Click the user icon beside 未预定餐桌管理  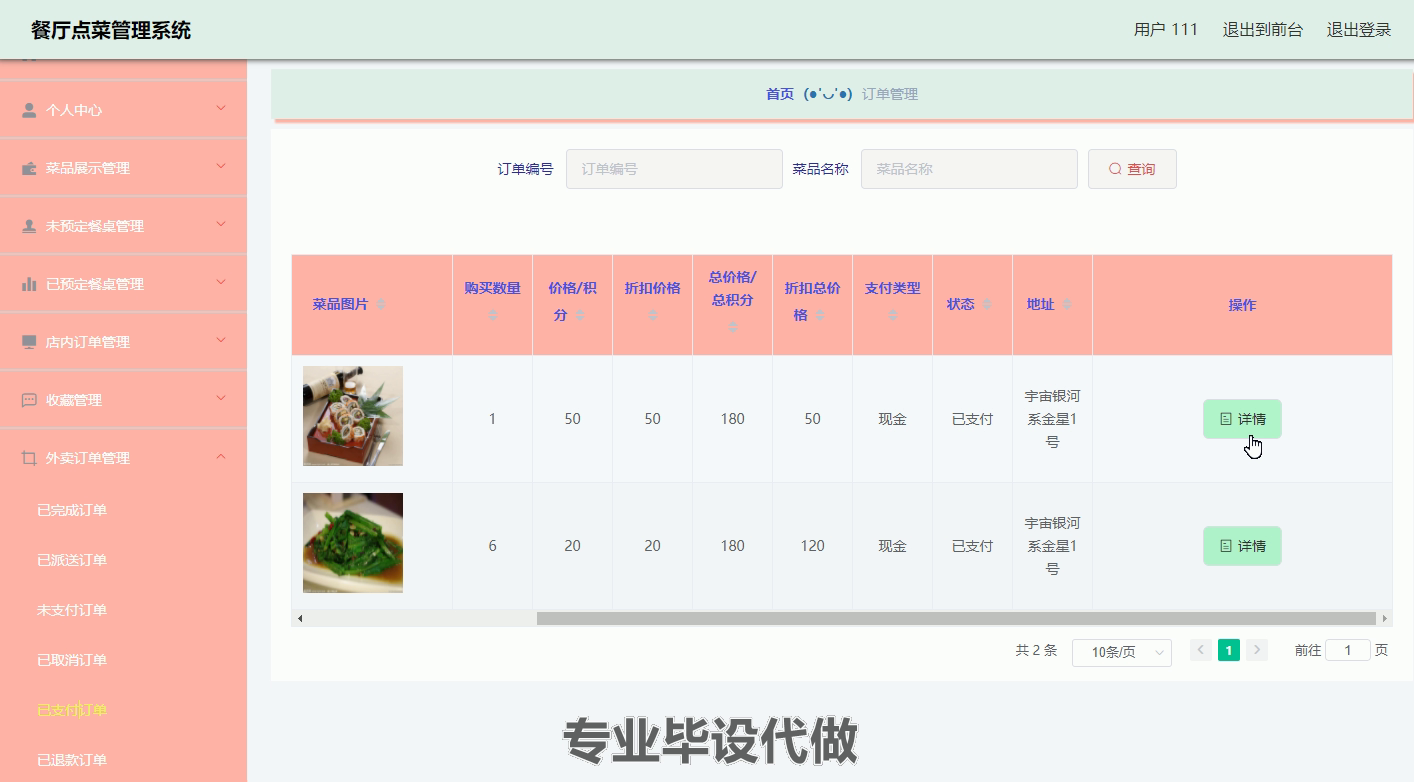click(x=29, y=226)
